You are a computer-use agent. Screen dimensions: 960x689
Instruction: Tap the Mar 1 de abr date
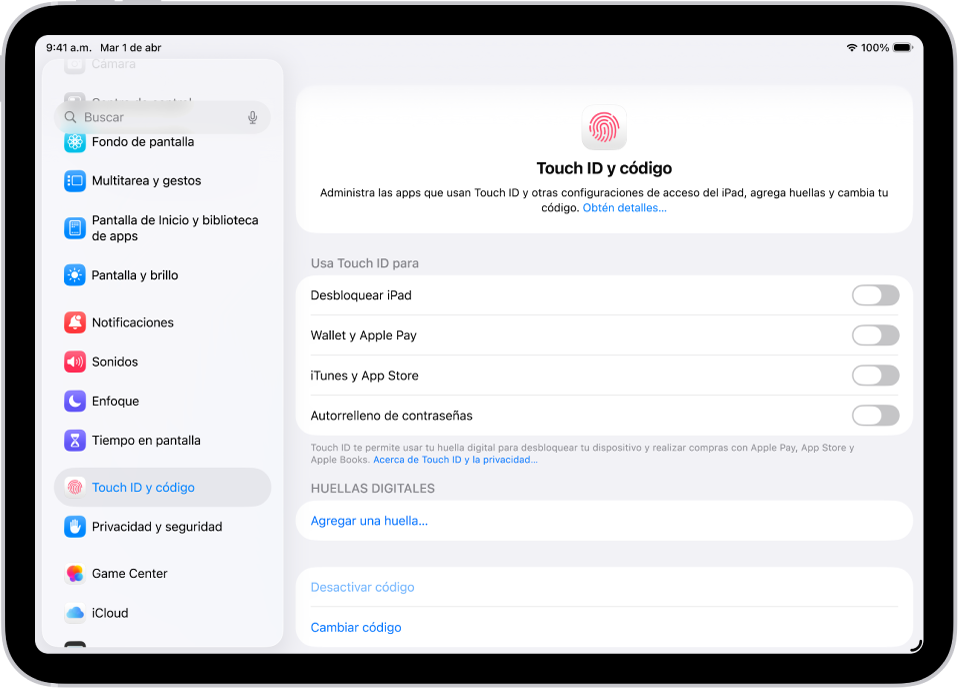coord(130,48)
